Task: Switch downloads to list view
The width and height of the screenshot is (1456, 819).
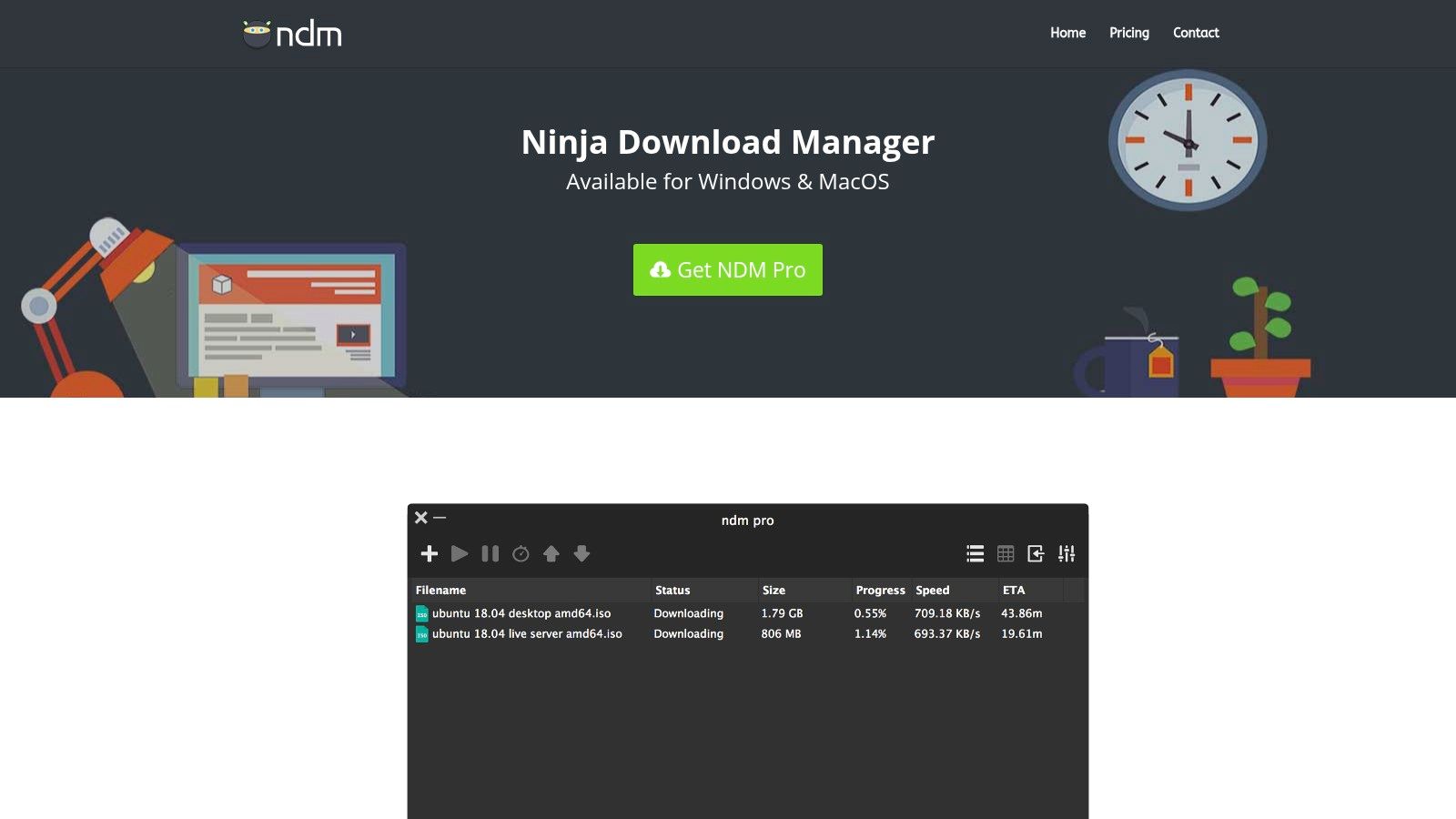Action: click(975, 553)
